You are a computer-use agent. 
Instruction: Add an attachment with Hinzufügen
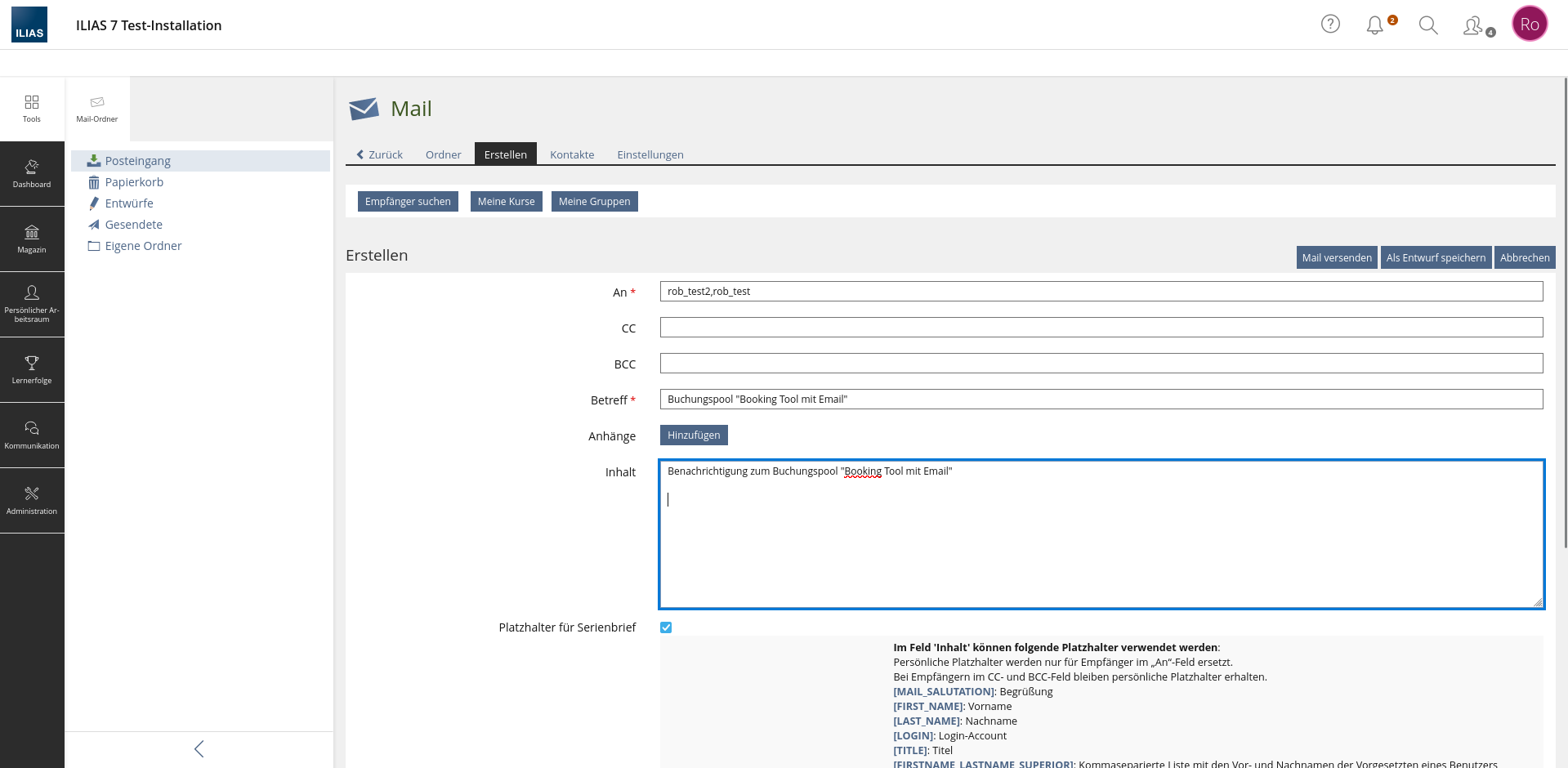coord(694,435)
